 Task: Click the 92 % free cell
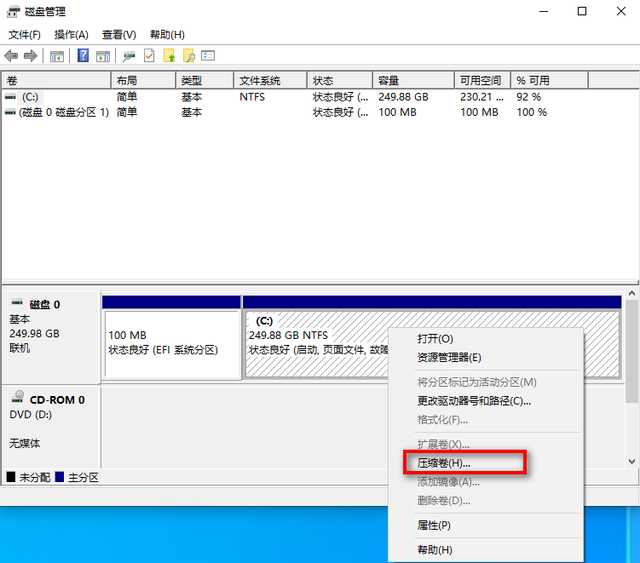529,97
